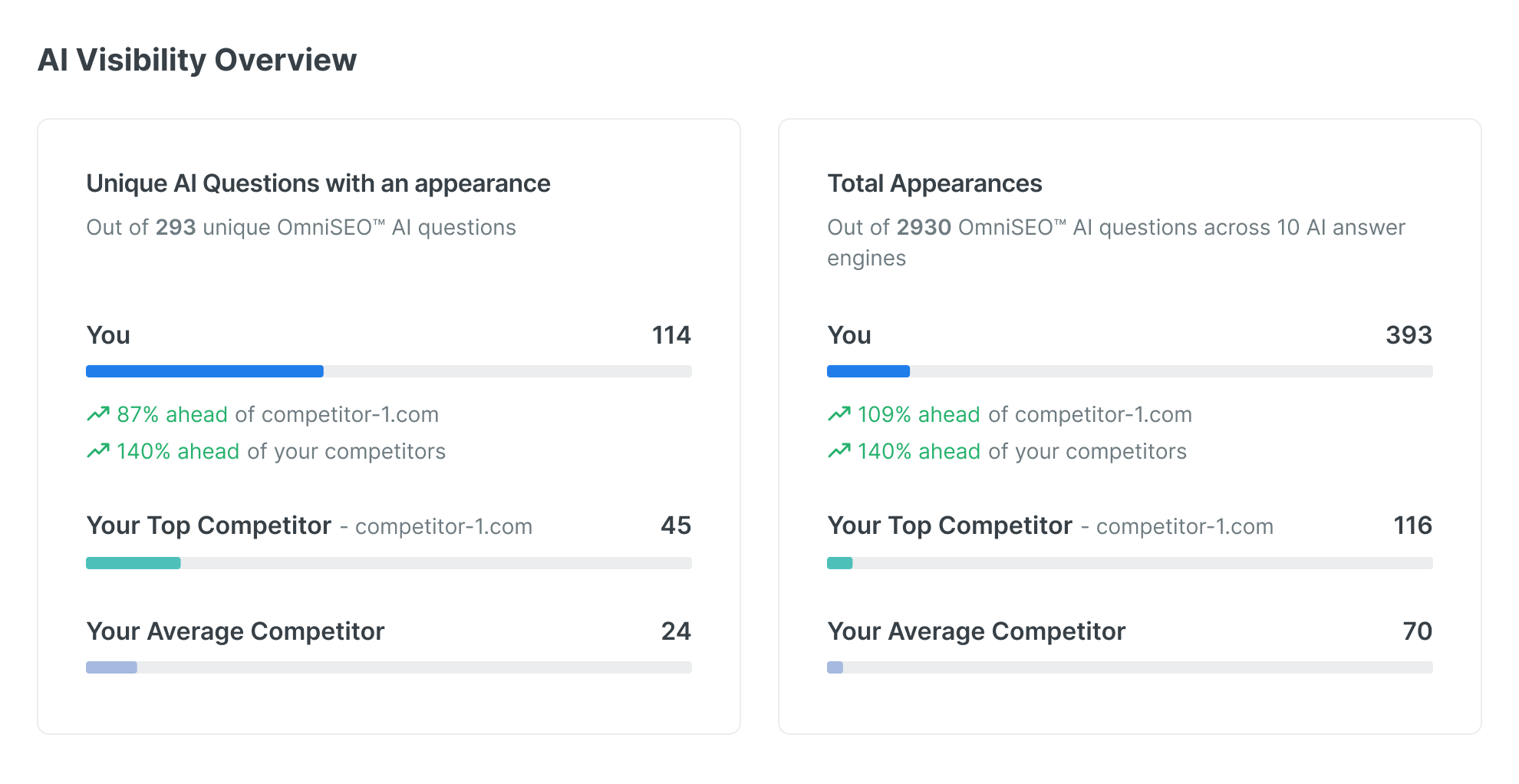Click the trend arrow beside 87% ahead stat
The image size is (1519, 784).
[x=97, y=414]
